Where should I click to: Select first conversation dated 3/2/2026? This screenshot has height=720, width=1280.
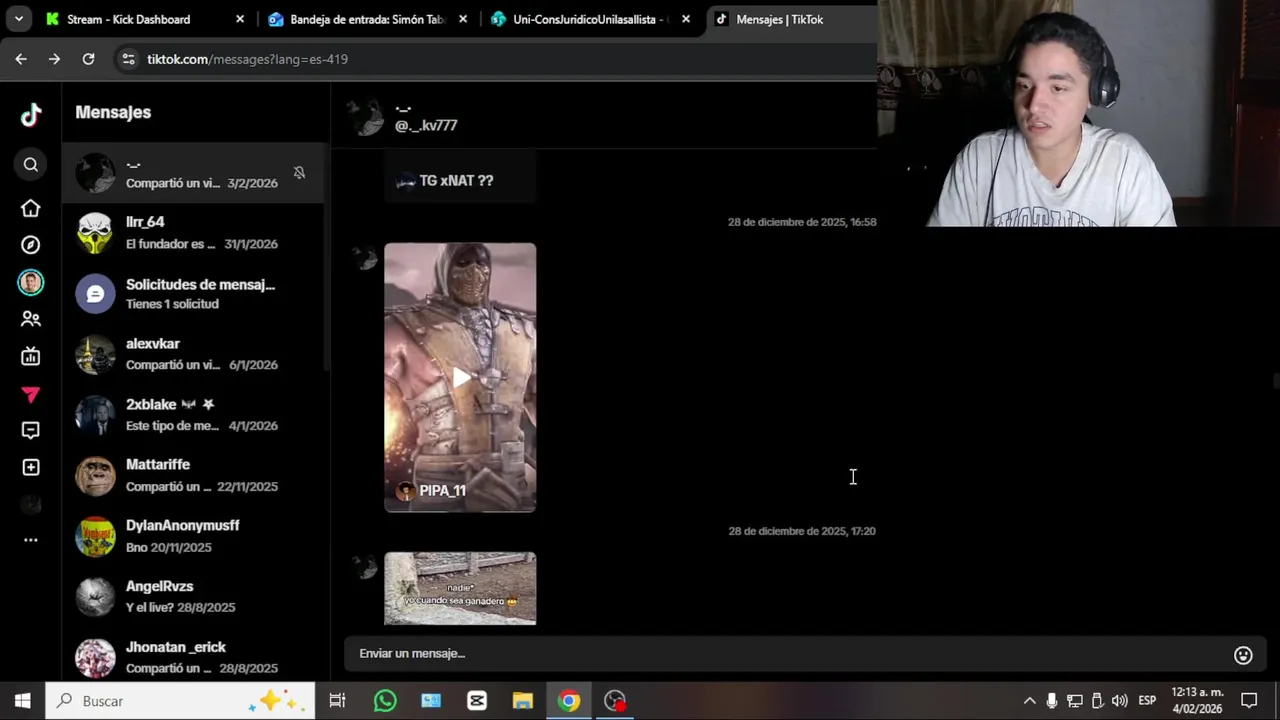192,173
